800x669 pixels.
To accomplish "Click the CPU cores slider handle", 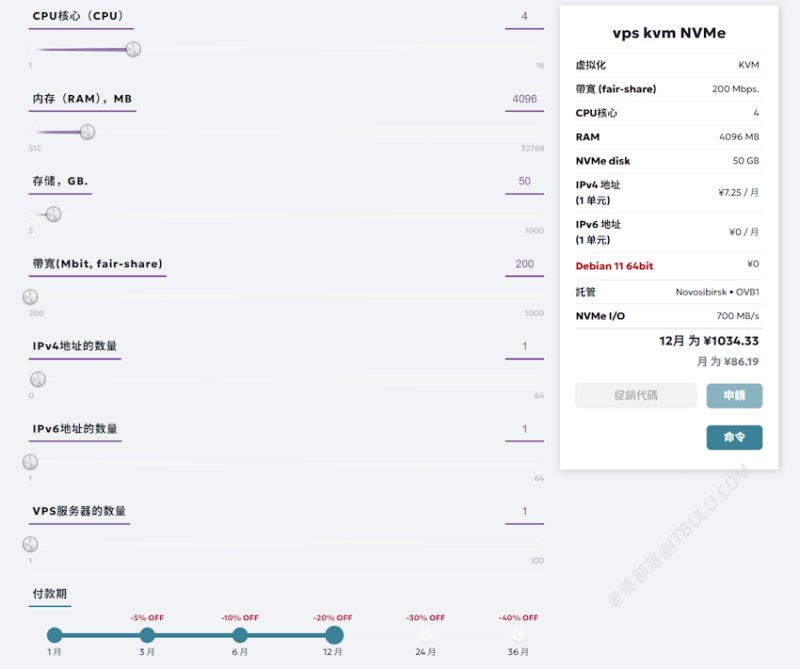I will coord(133,49).
